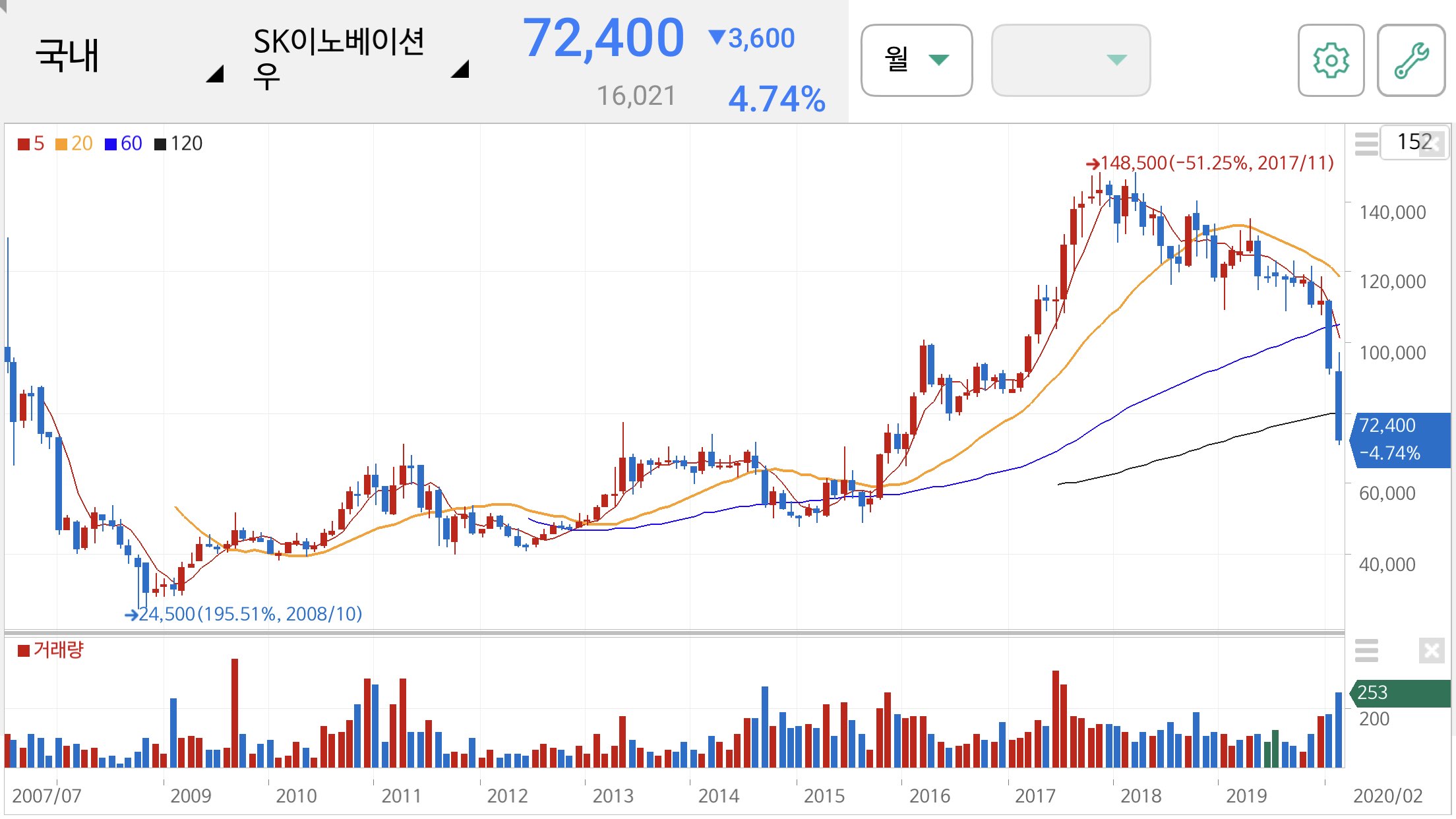This screenshot has width=1456, height=819.
Task: Open the 월 period dropdown
Action: point(917,60)
